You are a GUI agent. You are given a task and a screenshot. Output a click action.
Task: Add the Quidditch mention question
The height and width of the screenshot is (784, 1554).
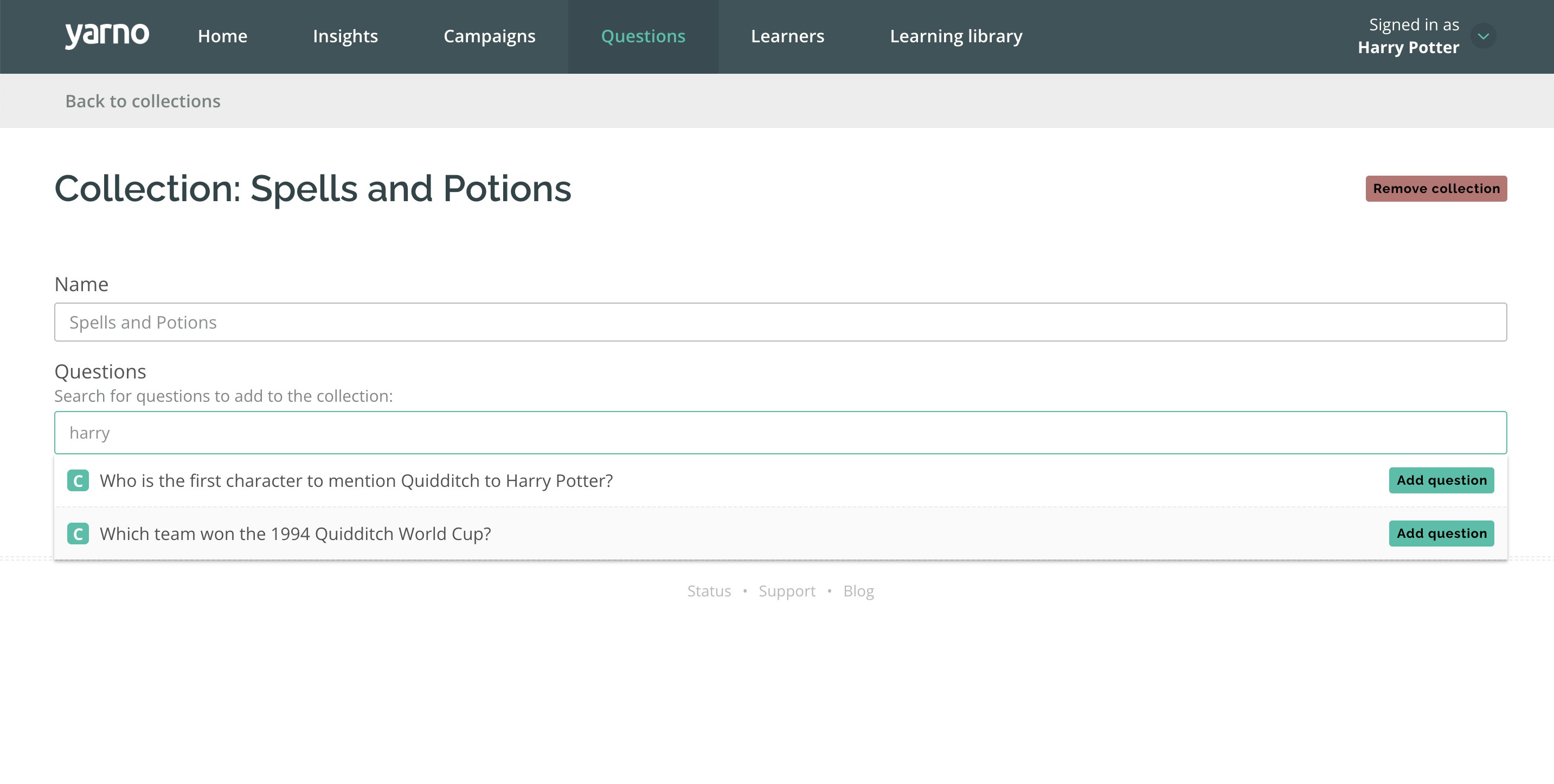[1441, 480]
